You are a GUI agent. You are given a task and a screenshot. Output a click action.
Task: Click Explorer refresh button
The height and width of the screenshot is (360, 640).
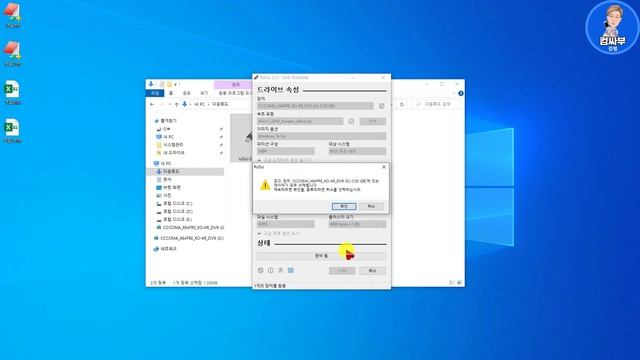402,104
